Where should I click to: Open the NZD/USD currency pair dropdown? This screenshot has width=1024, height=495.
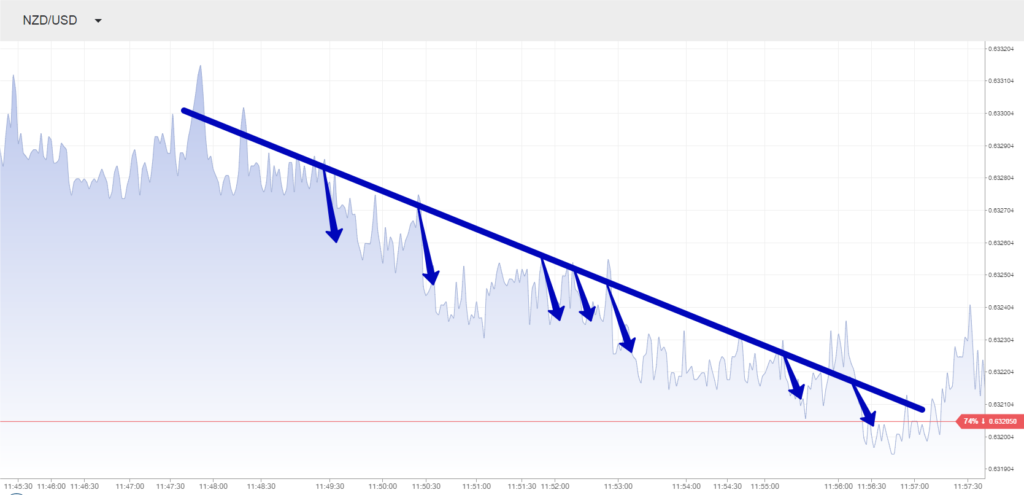pyautogui.click(x=50, y=20)
